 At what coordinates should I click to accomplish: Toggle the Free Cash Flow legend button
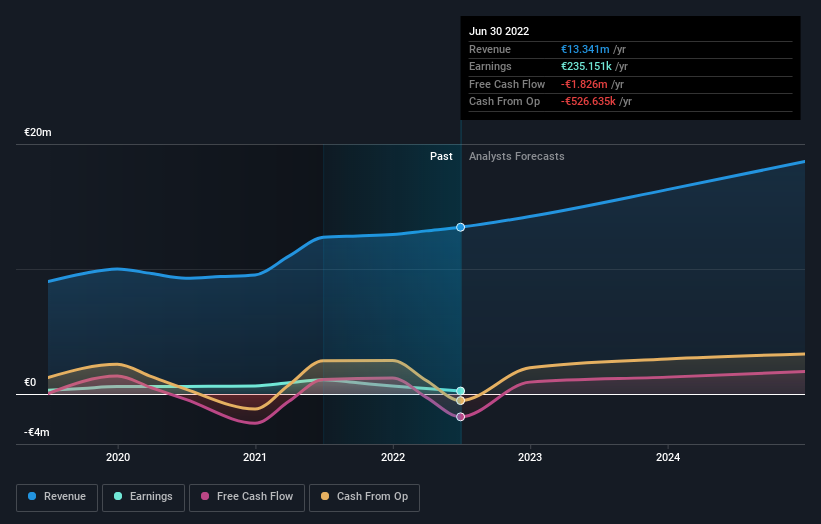click(x=247, y=497)
